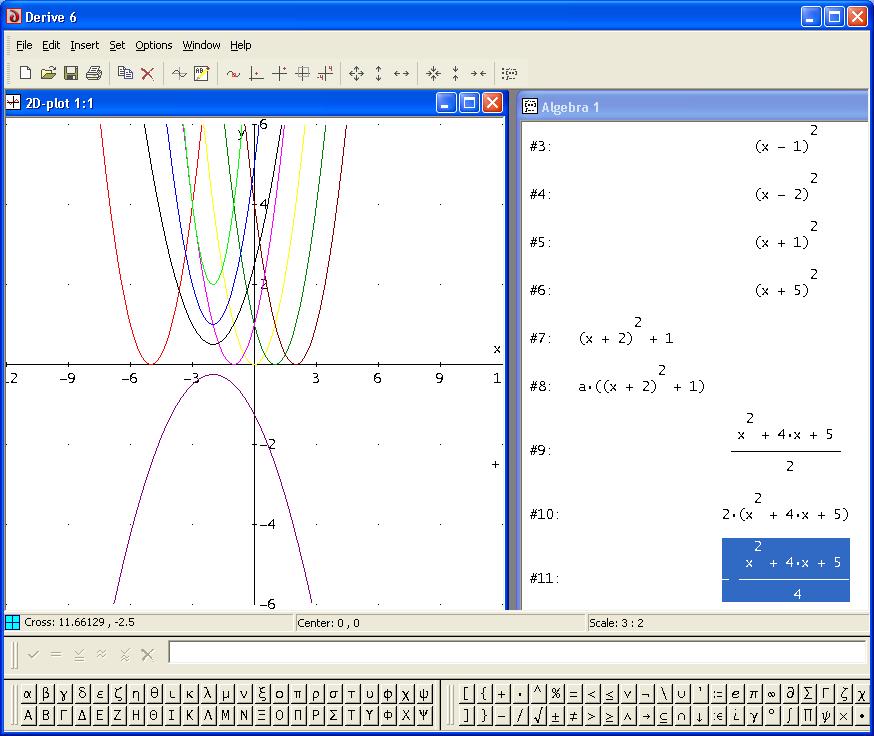874x736 pixels.
Task: Click the dashed-rectangle plot range icon
Action: coord(510,73)
